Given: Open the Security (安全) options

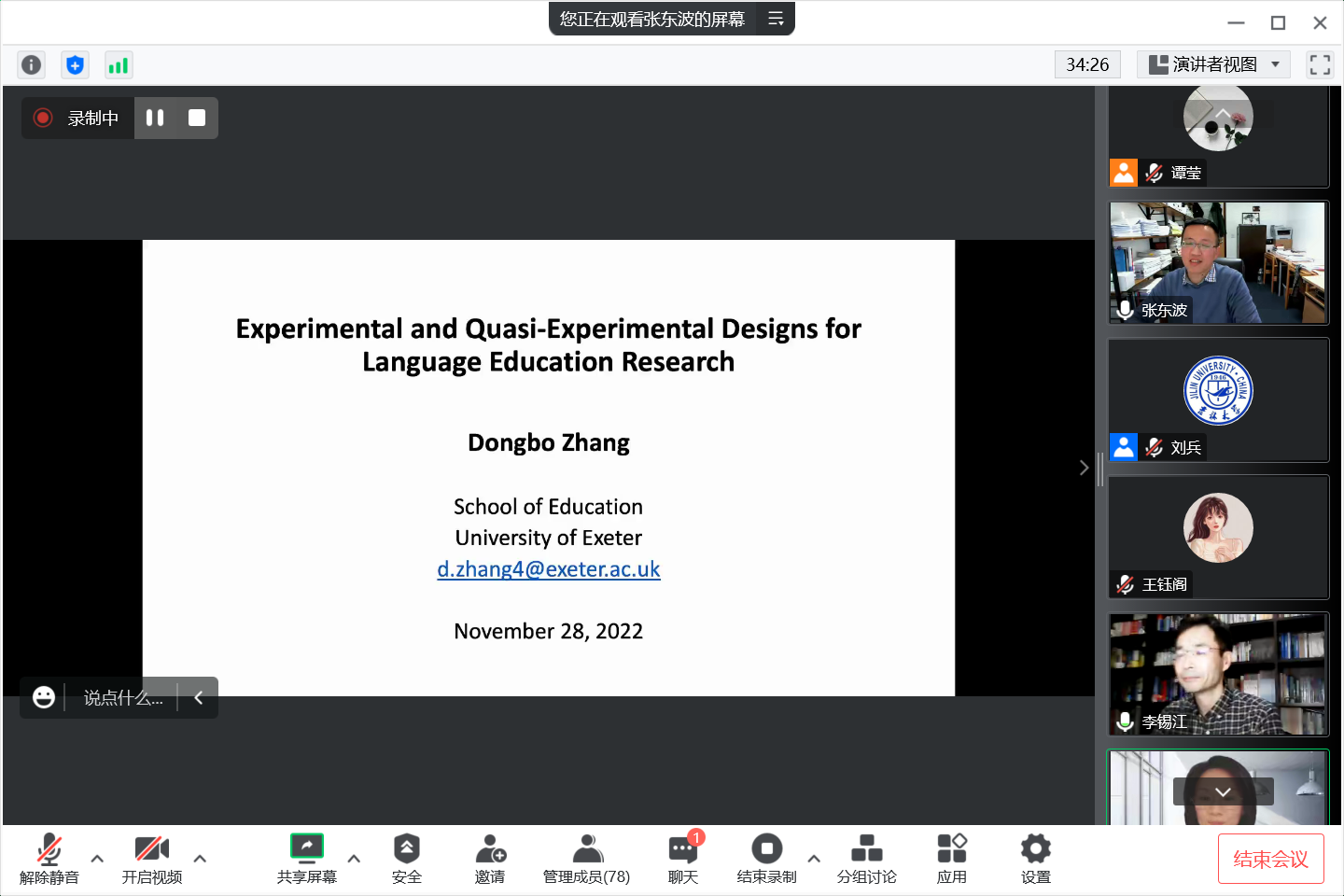Looking at the screenshot, I should pos(406,859).
